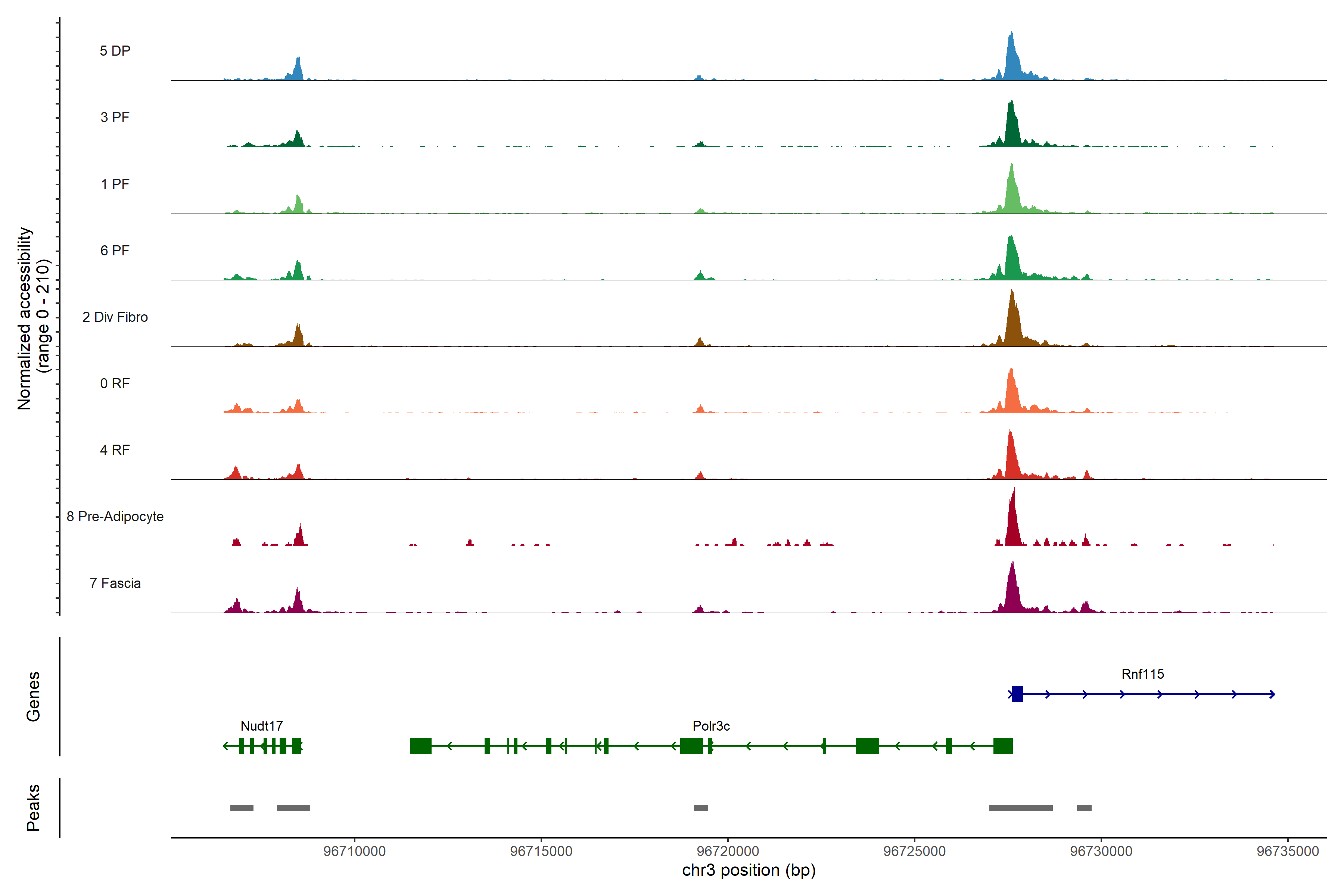Click the 3 PF track label
Viewport: 1344px width, 896px height.
click(115, 117)
